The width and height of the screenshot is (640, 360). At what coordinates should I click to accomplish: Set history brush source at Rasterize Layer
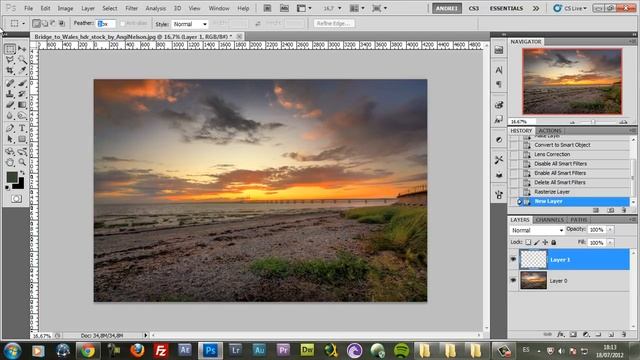tap(513, 192)
